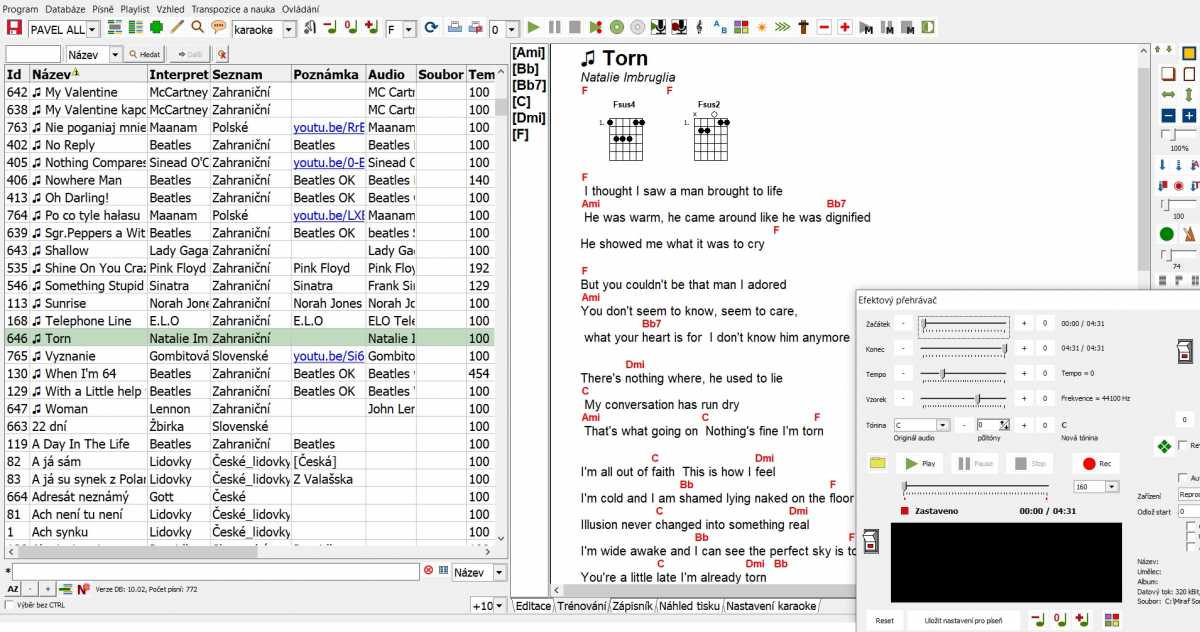Click the green disc icon in toolbar
Viewport: 1200px width, 632px height.
(x=617, y=28)
